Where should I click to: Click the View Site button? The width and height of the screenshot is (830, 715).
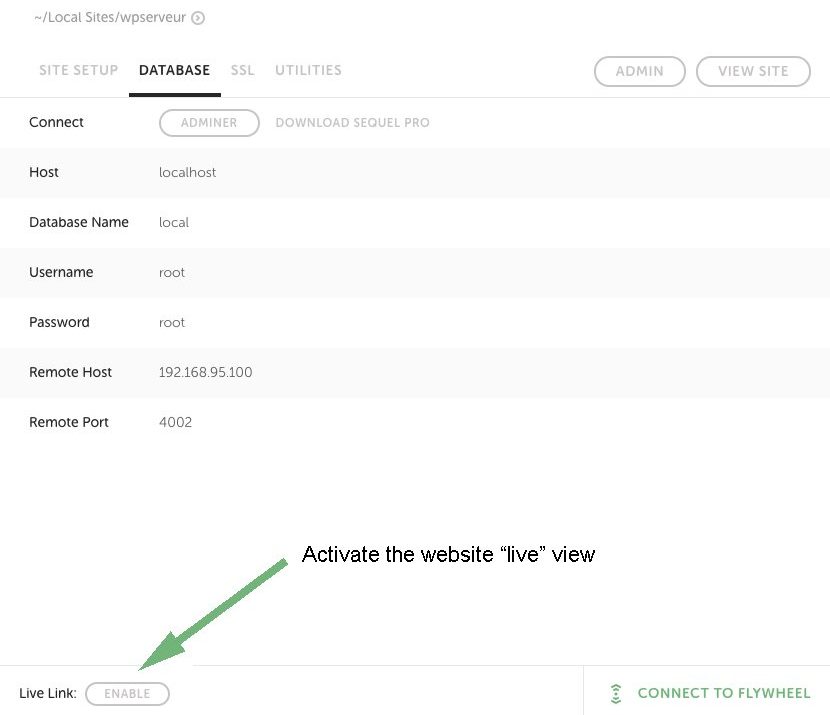[x=753, y=71]
